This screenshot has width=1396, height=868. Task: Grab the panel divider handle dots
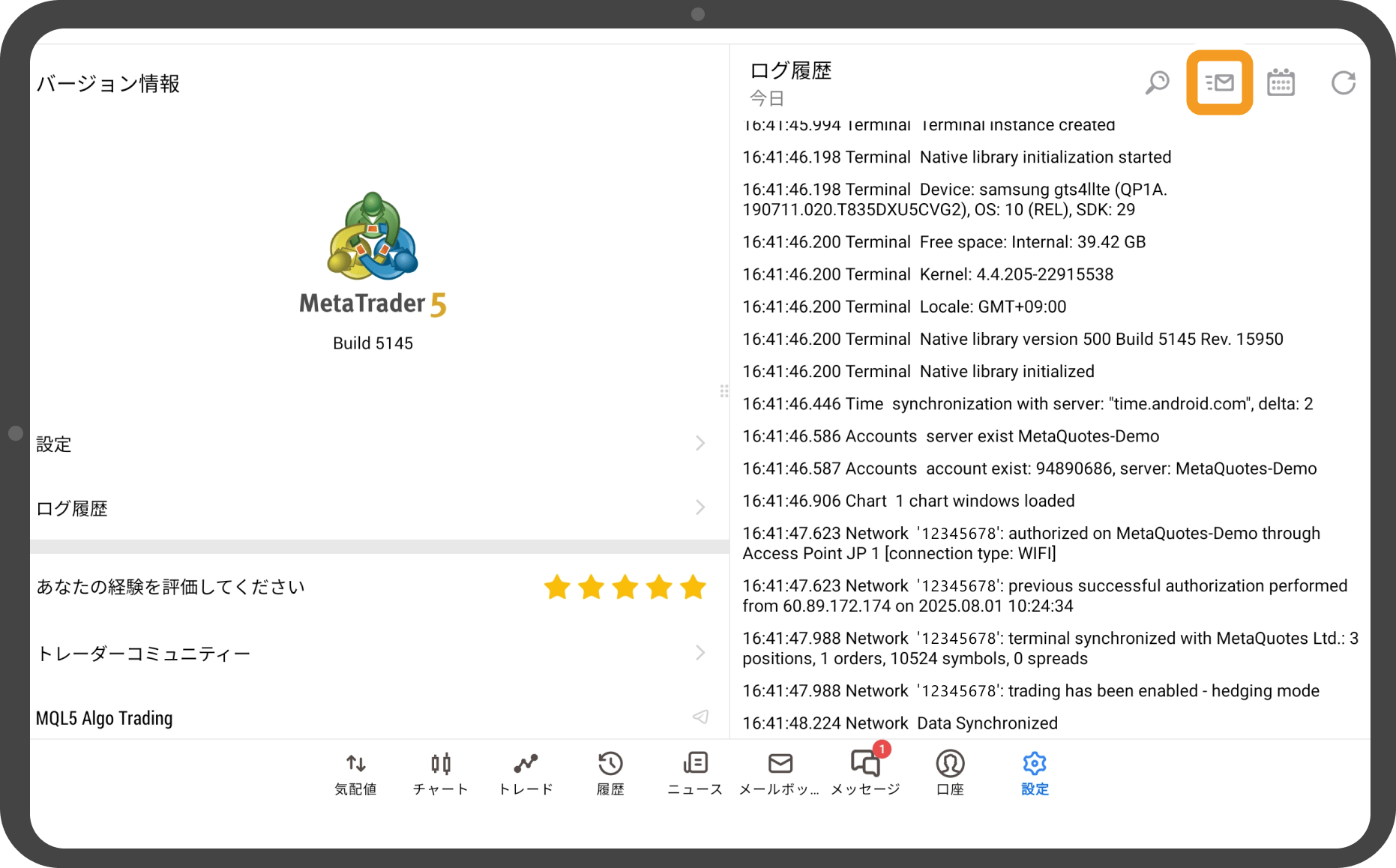(x=723, y=391)
